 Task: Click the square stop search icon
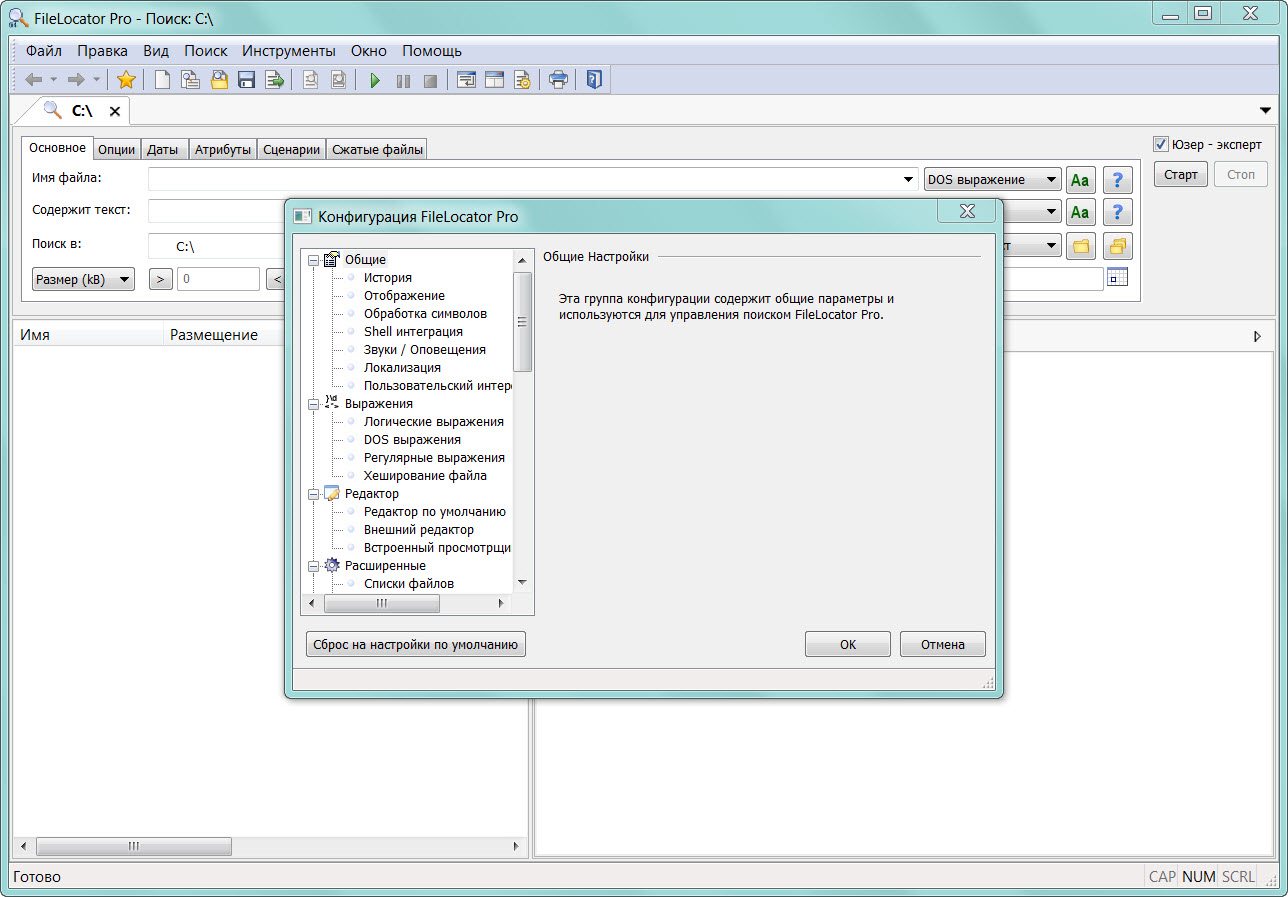click(430, 80)
